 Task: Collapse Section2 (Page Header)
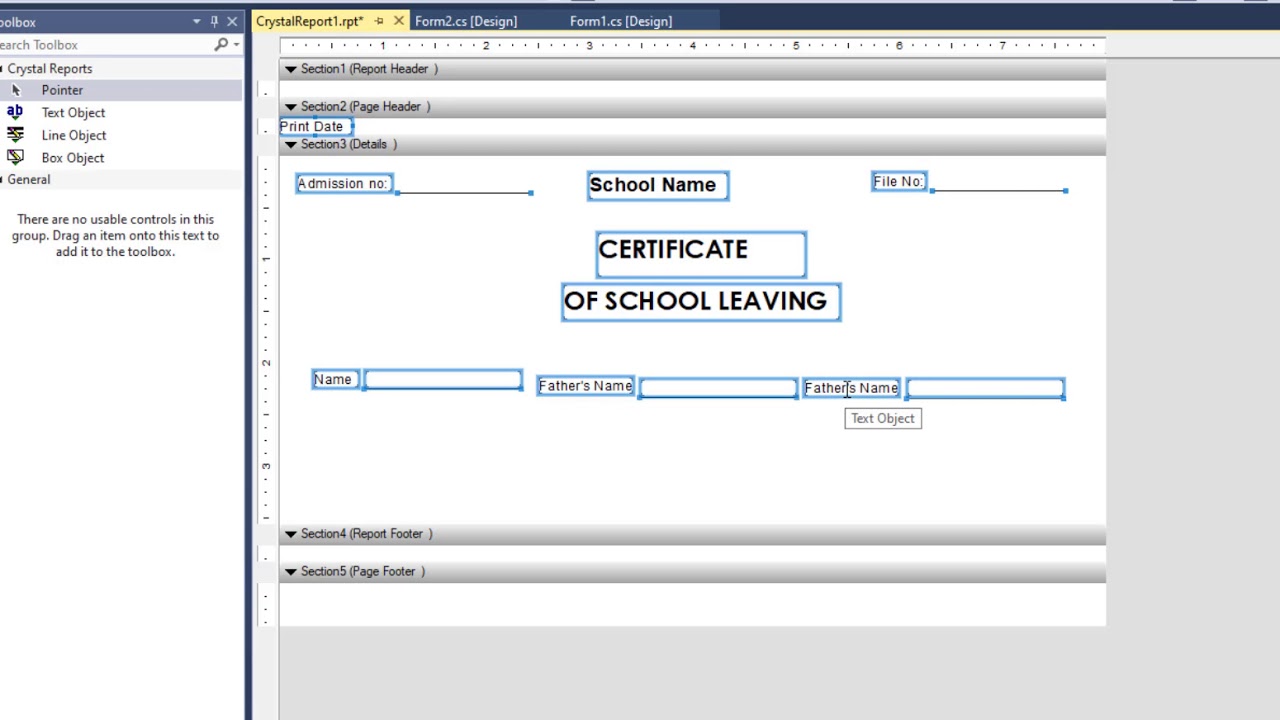click(290, 107)
